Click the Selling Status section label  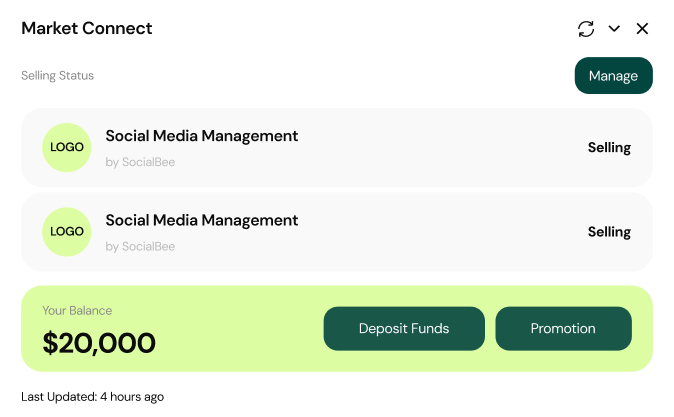click(57, 75)
